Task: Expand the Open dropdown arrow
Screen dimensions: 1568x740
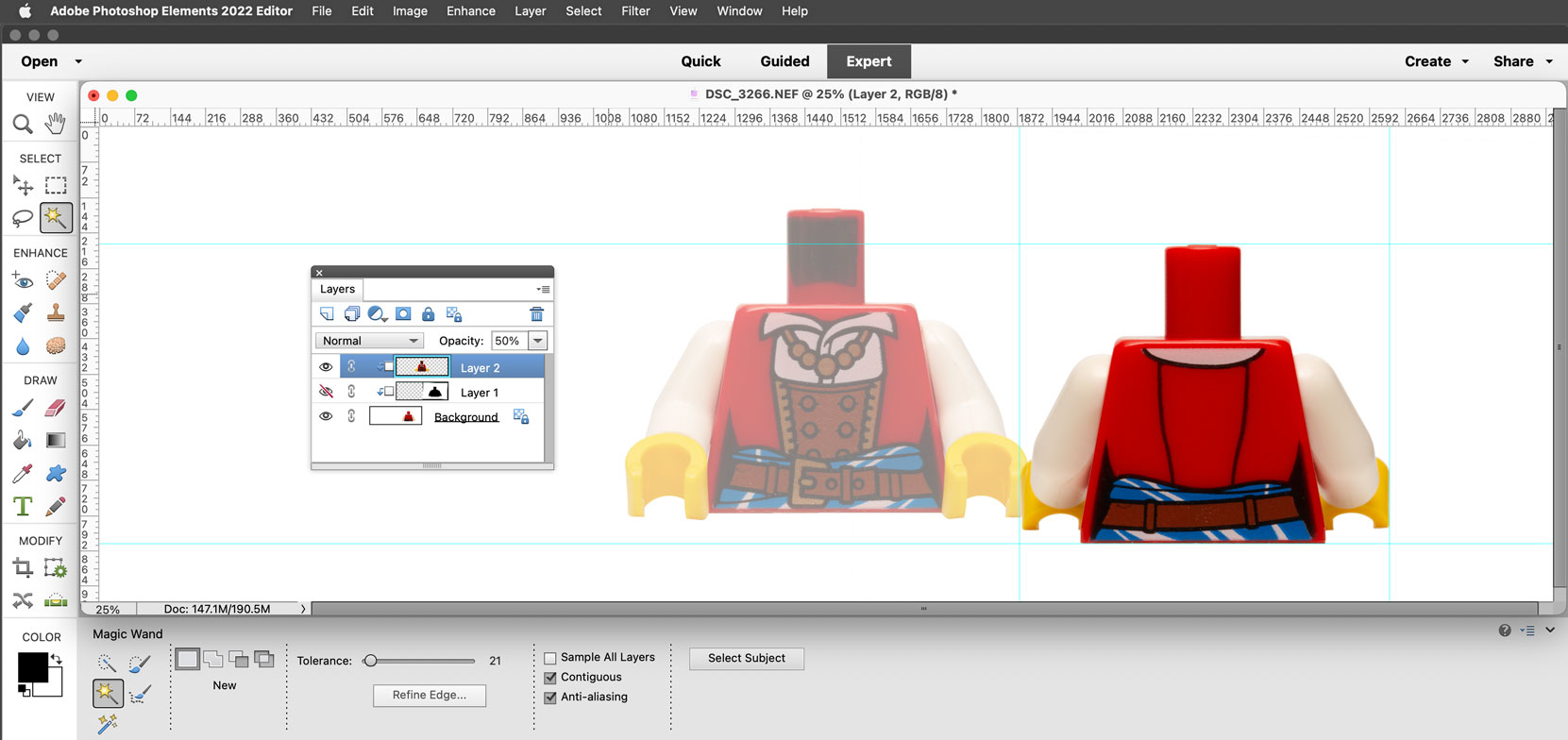Action: point(78,61)
